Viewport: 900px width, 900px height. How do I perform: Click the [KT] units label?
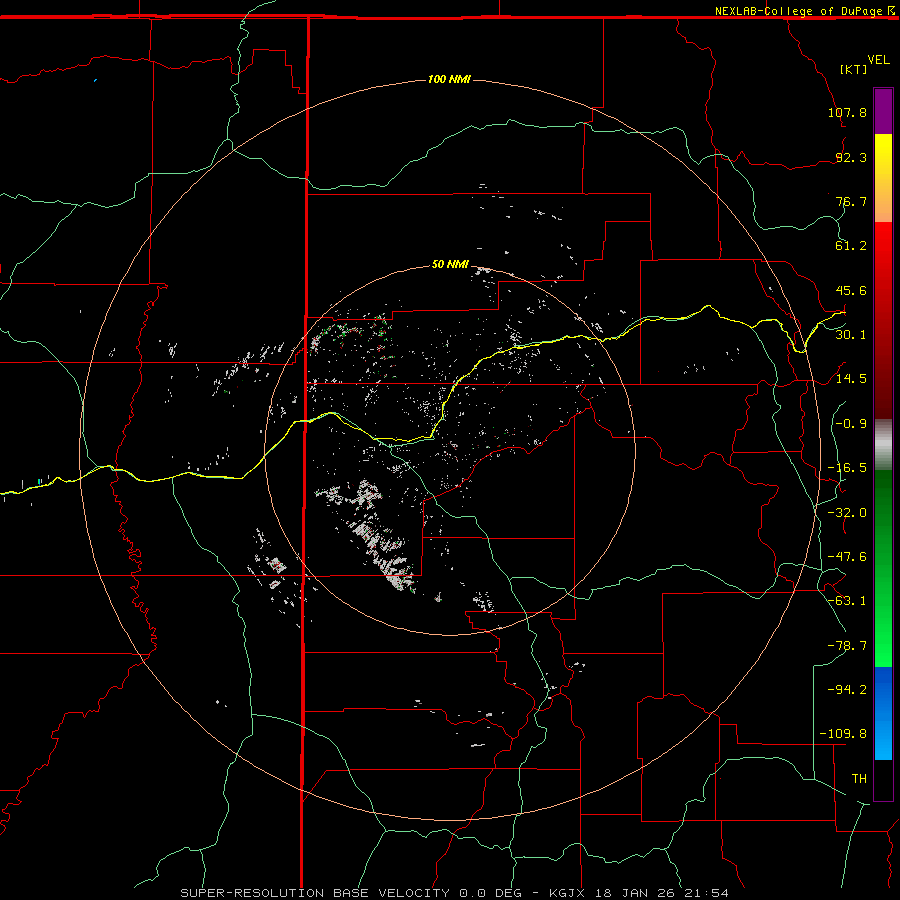854,69
